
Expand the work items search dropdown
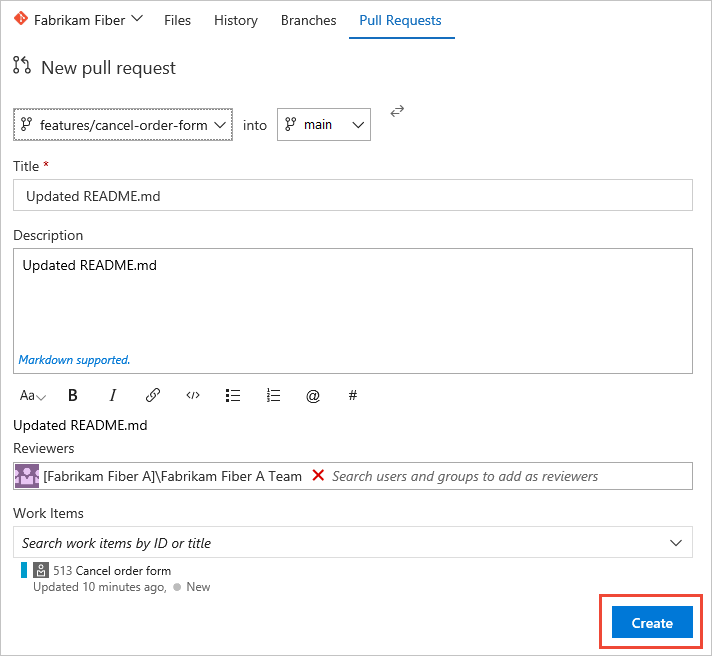click(x=678, y=543)
